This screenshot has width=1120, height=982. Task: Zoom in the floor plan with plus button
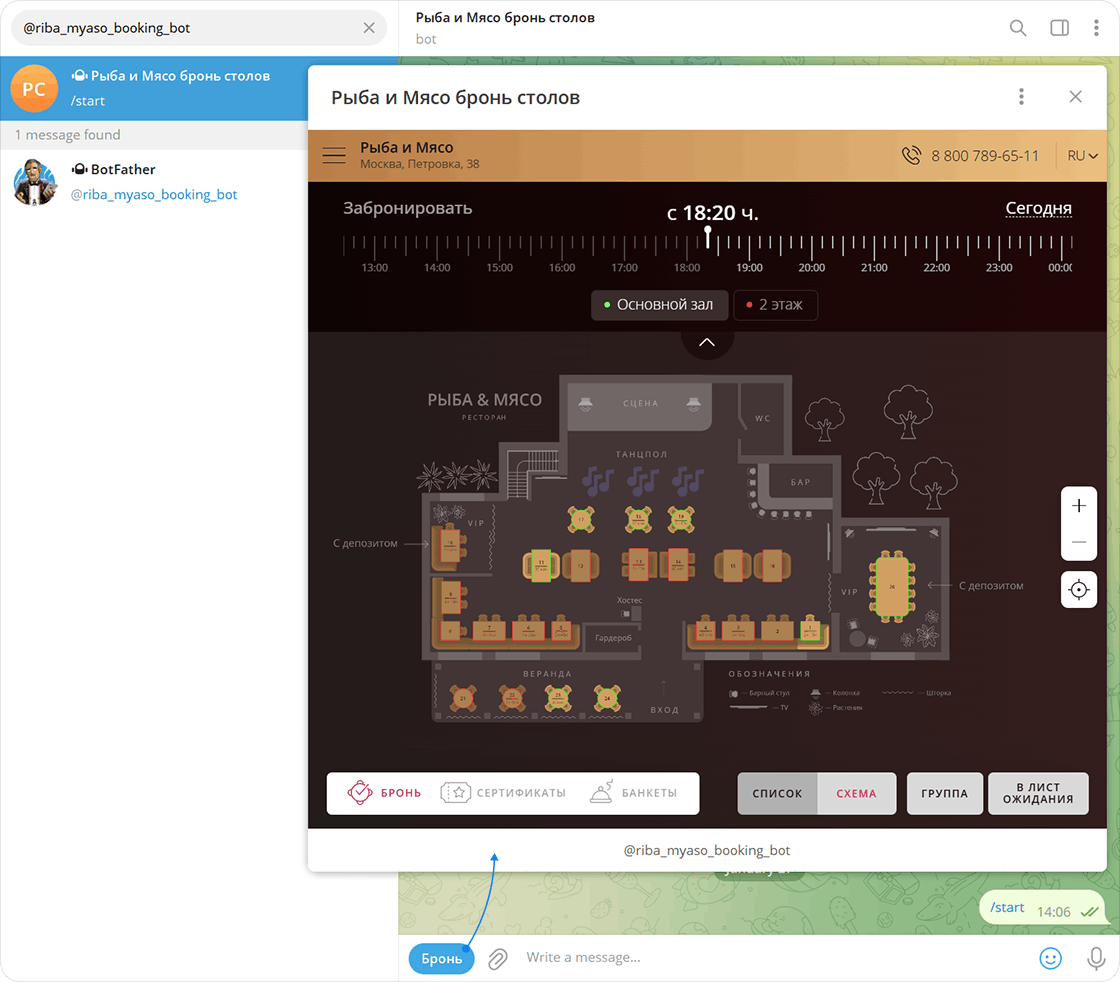(x=1079, y=506)
